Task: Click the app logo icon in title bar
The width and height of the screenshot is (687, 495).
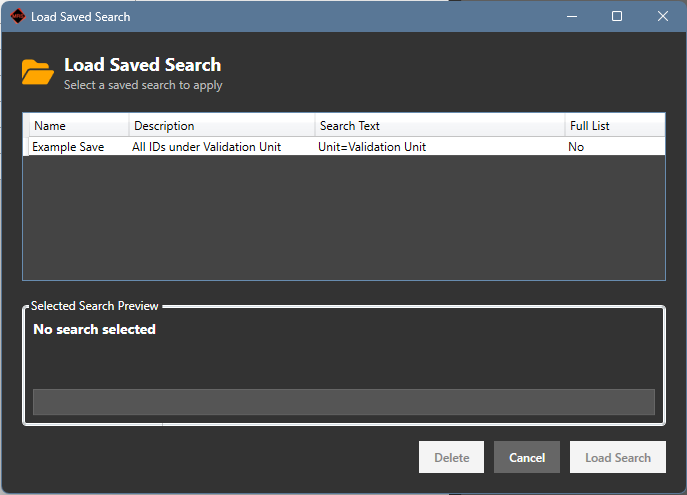Action: click(18, 17)
